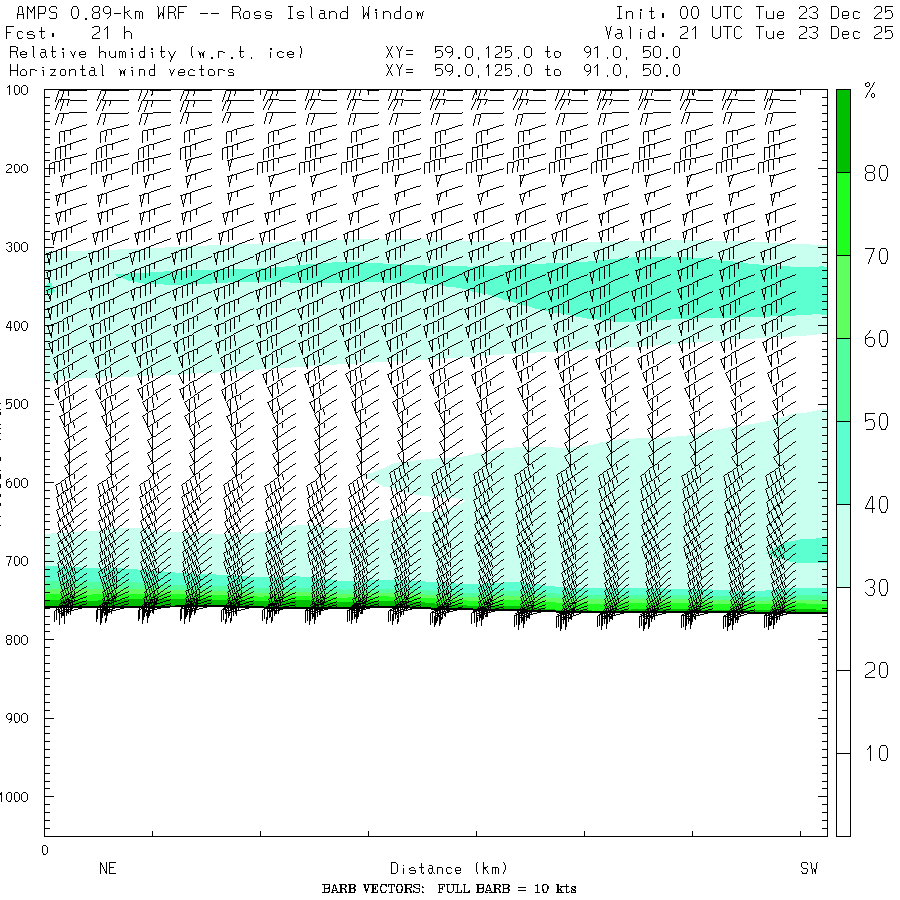
Task: Pick the pale mint colorbar segment between 30 and 40
Action: [x=843, y=546]
